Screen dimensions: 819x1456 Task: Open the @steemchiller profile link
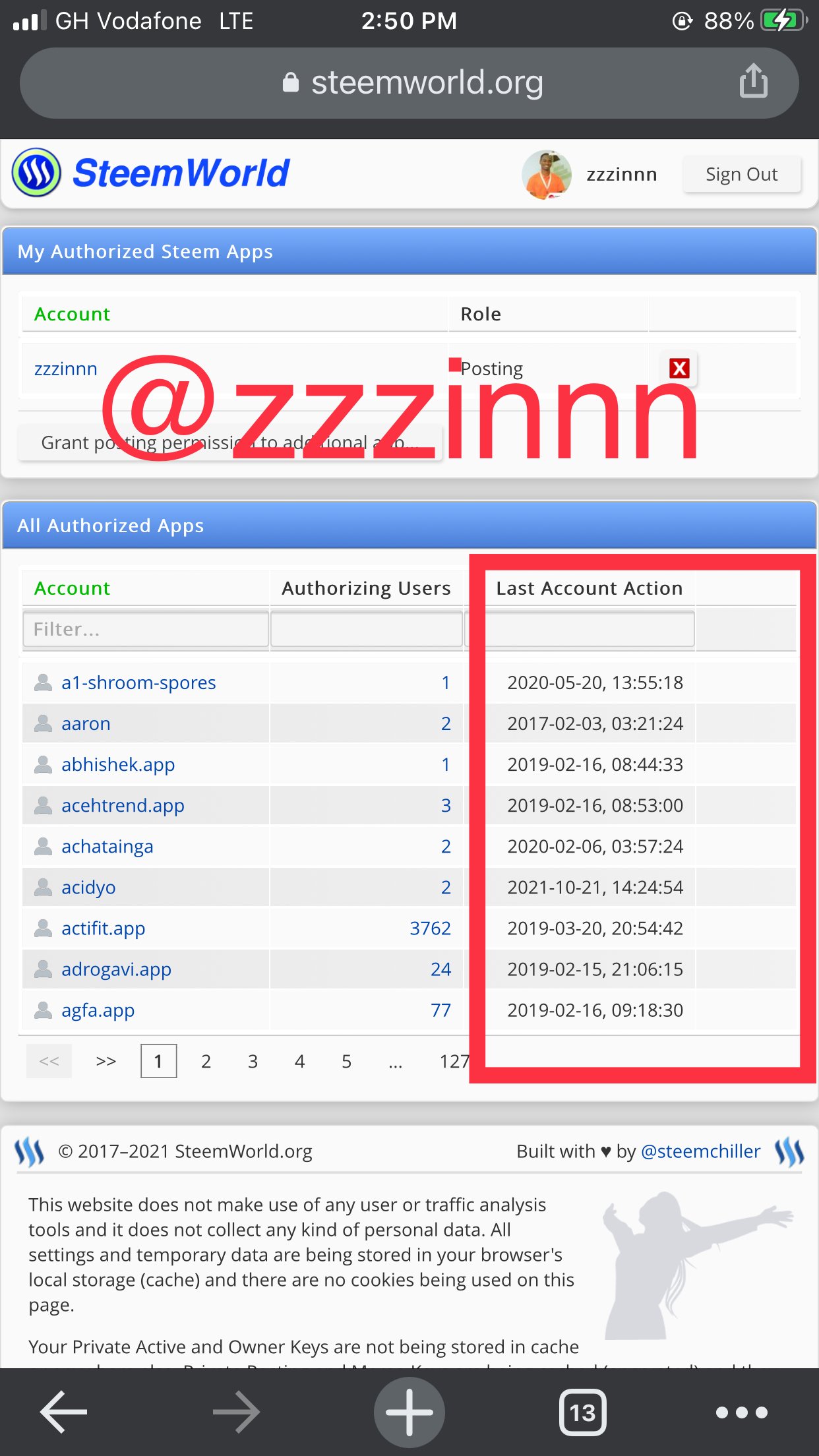click(x=700, y=1151)
